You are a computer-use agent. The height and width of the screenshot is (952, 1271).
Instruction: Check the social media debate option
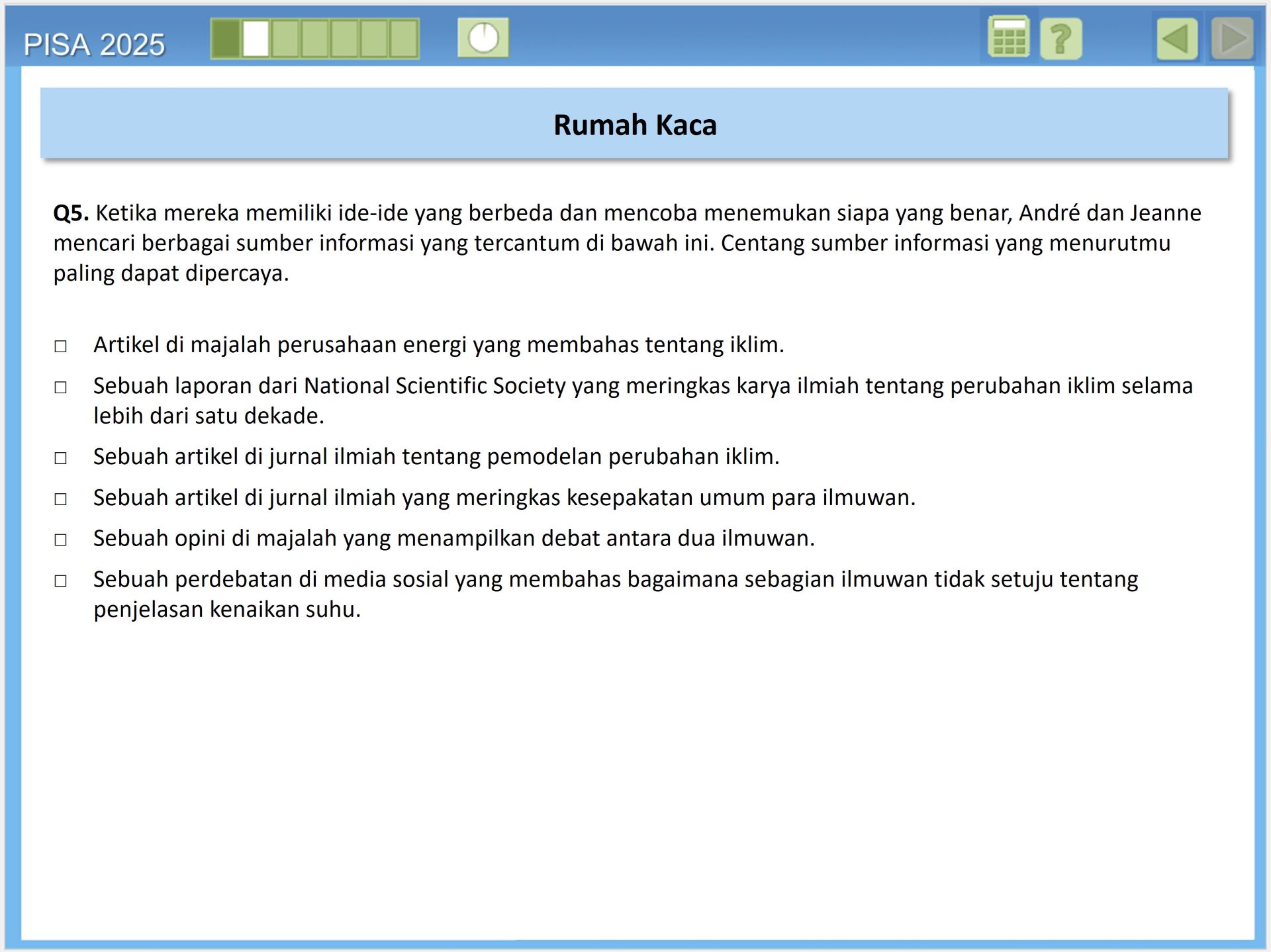click(x=60, y=581)
